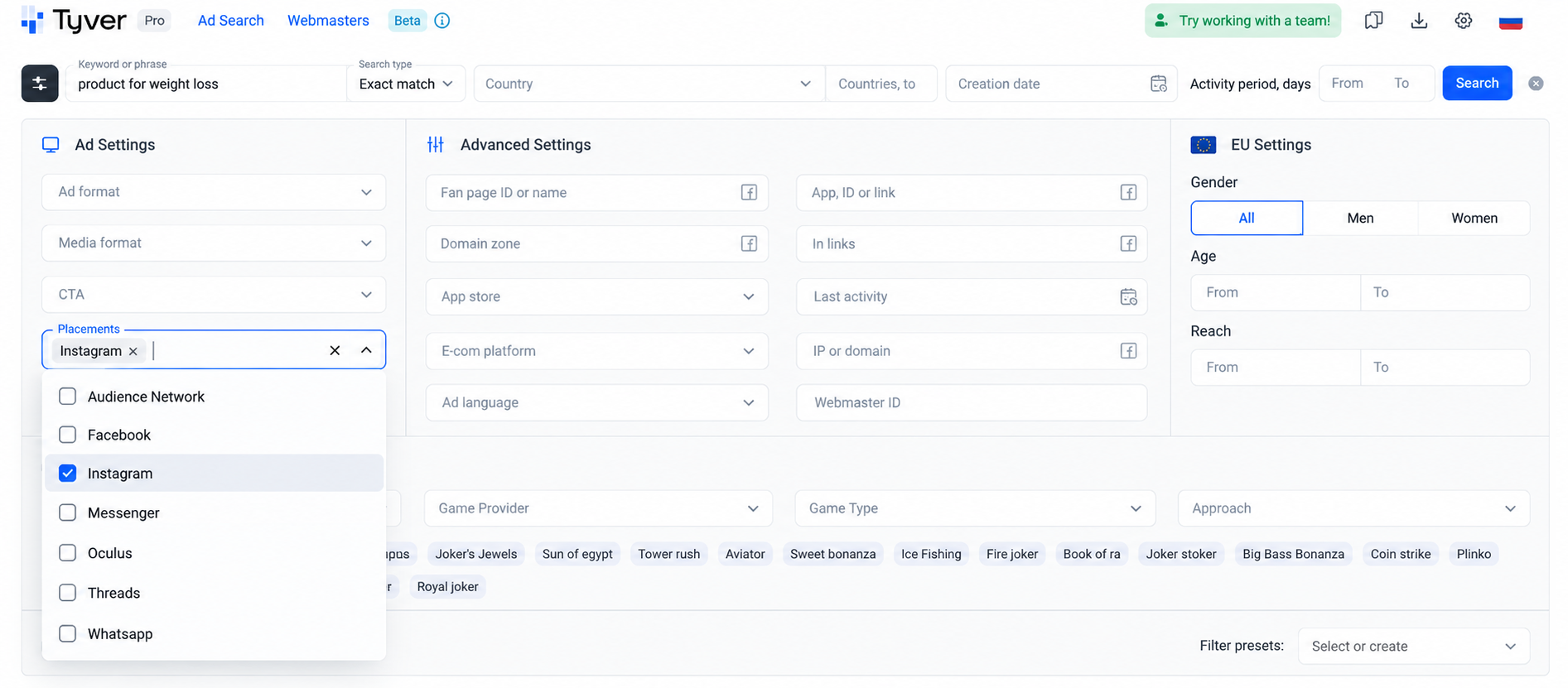Screen dimensions: 1568x688
Task: Check the Audience Network placement
Action: tap(68, 397)
